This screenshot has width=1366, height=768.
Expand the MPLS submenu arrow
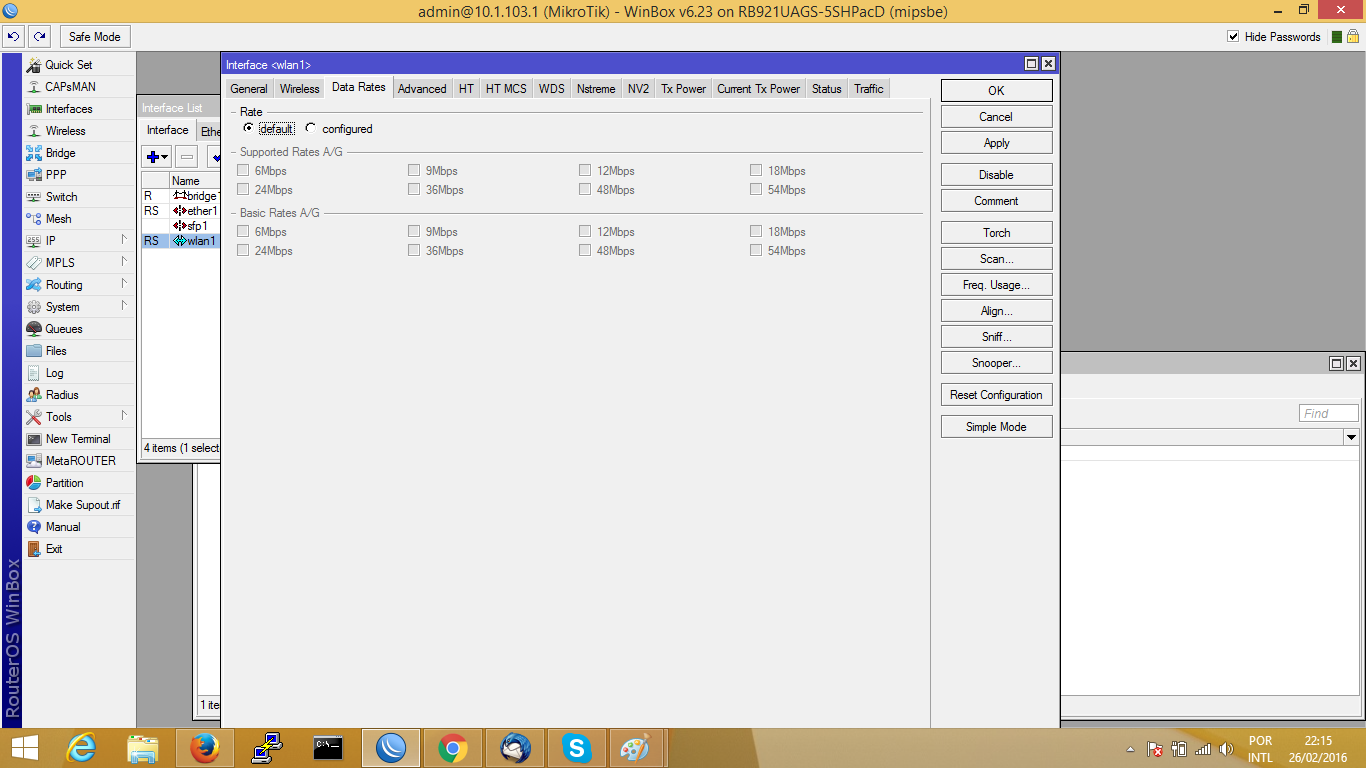(x=124, y=262)
